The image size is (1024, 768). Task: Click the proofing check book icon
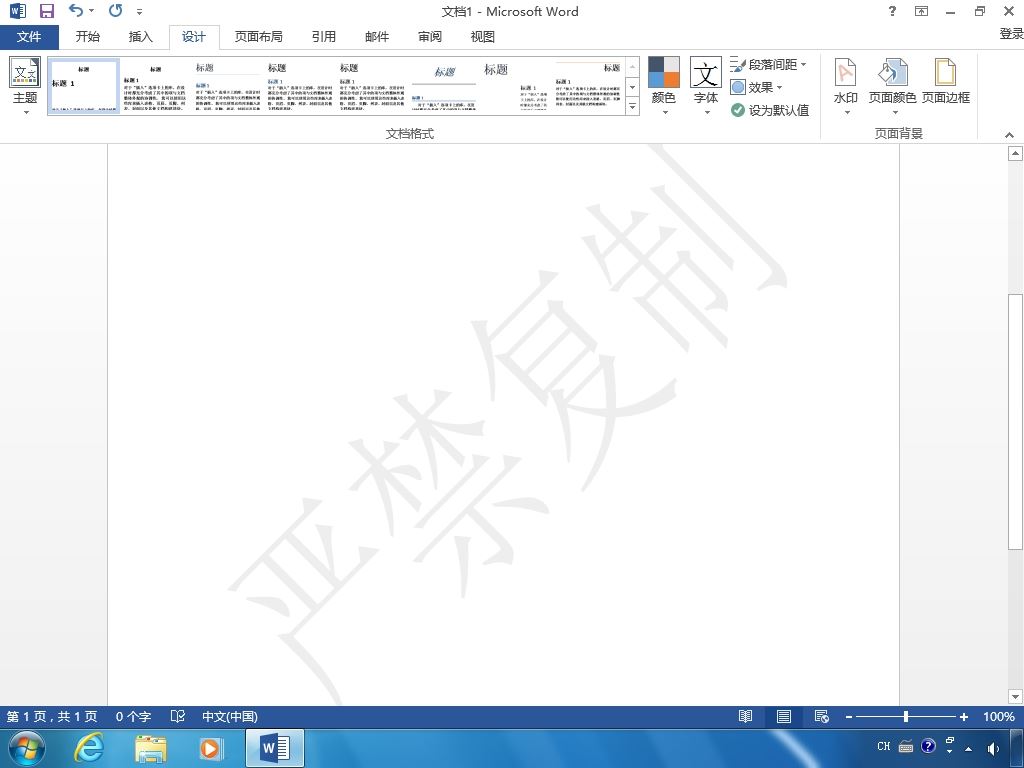click(x=178, y=716)
